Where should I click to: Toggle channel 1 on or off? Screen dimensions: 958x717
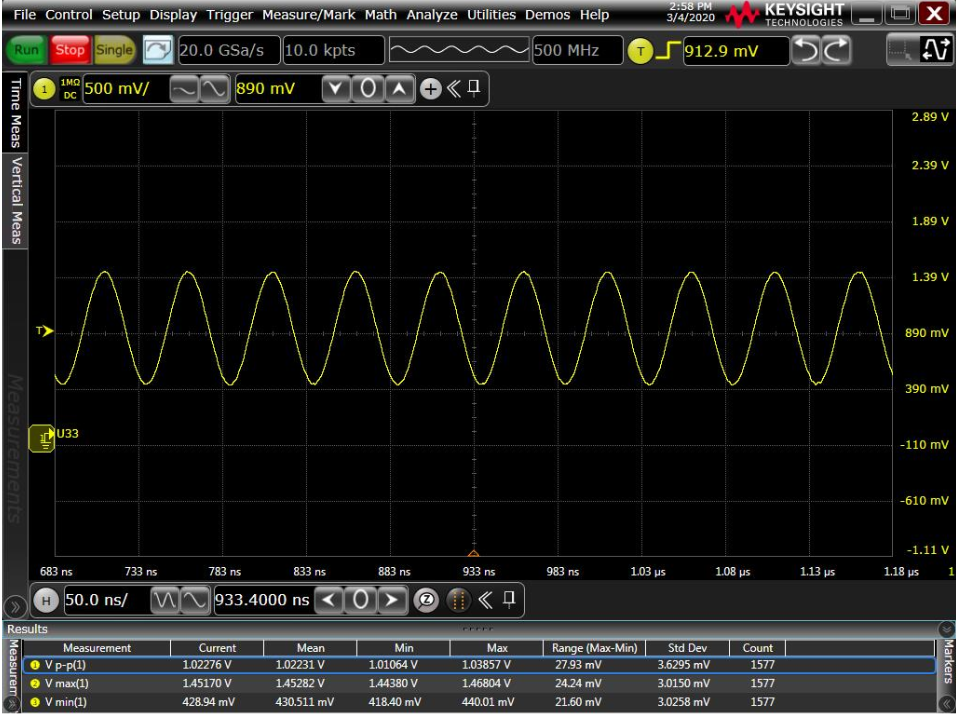44,89
